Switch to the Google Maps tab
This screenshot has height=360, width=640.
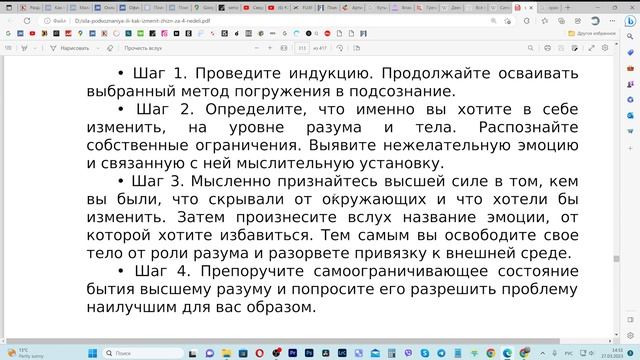[204, 7]
